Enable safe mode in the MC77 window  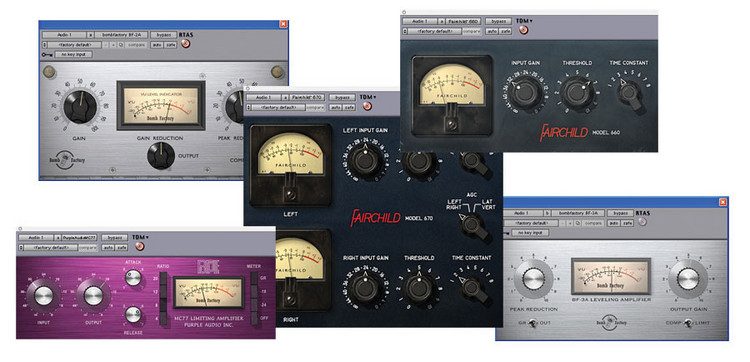point(121,247)
